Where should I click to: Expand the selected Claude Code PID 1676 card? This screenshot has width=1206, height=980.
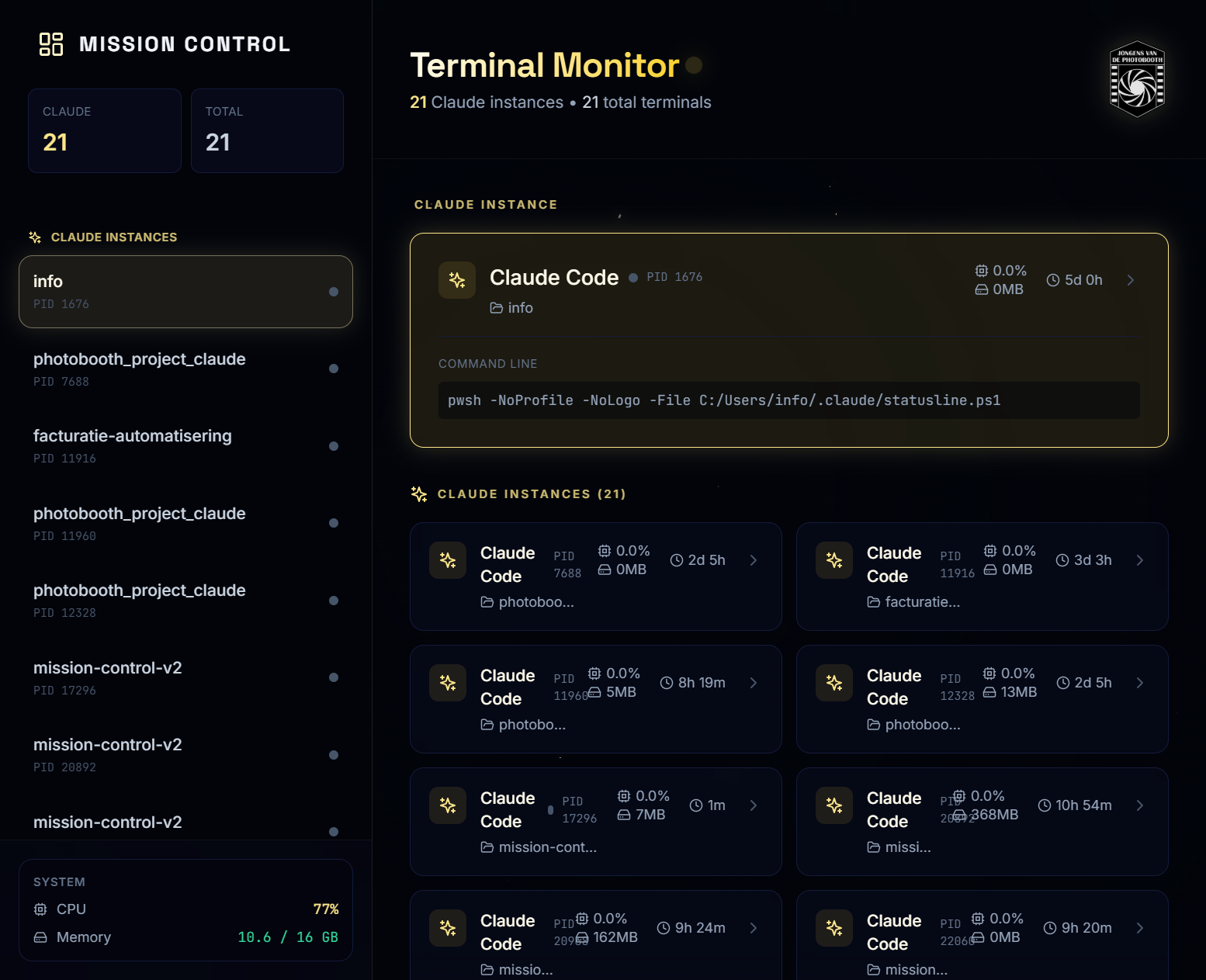(1131, 280)
